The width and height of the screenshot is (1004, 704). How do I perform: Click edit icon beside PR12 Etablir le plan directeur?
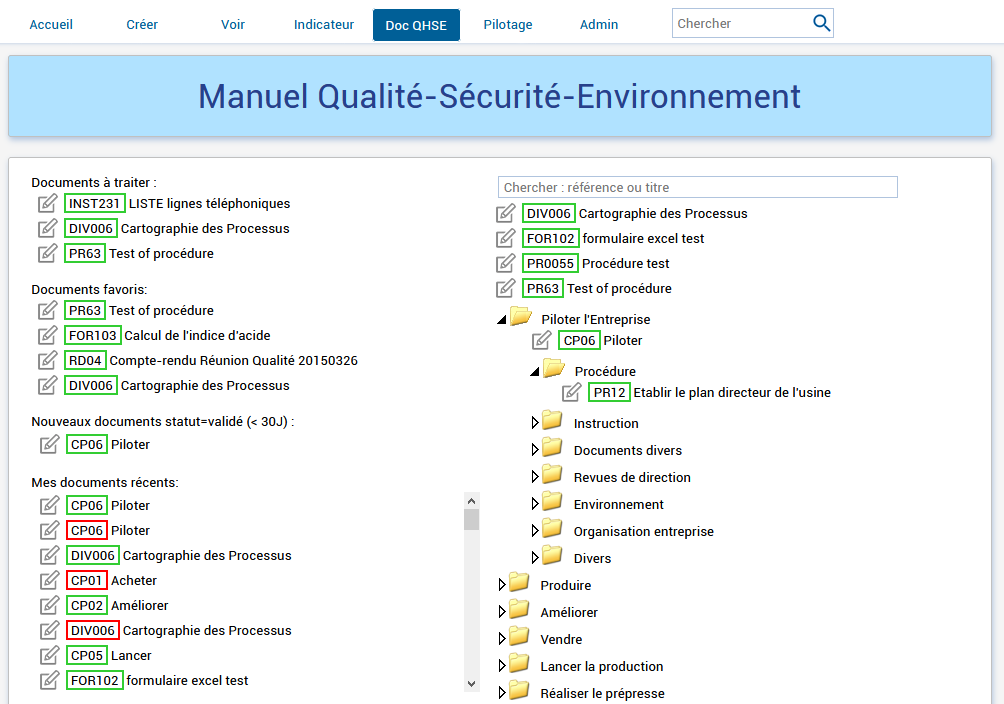click(x=572, y=392)
